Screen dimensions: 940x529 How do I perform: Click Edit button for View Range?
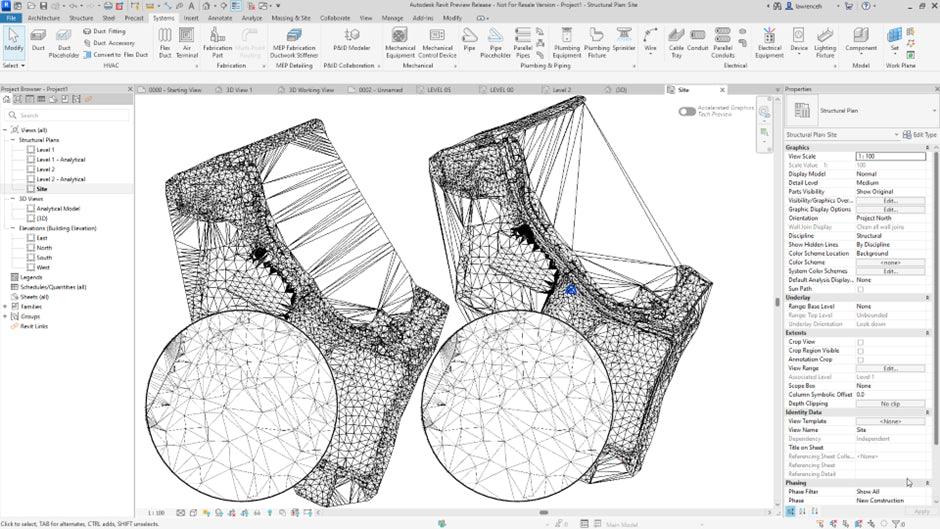[890, 368]
